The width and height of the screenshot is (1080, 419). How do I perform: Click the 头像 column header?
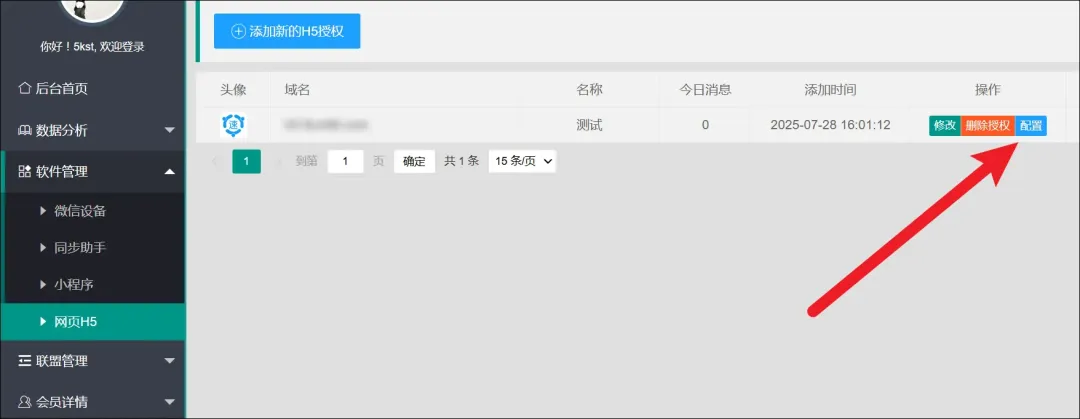pyautogui.click(x=233, y=90)
